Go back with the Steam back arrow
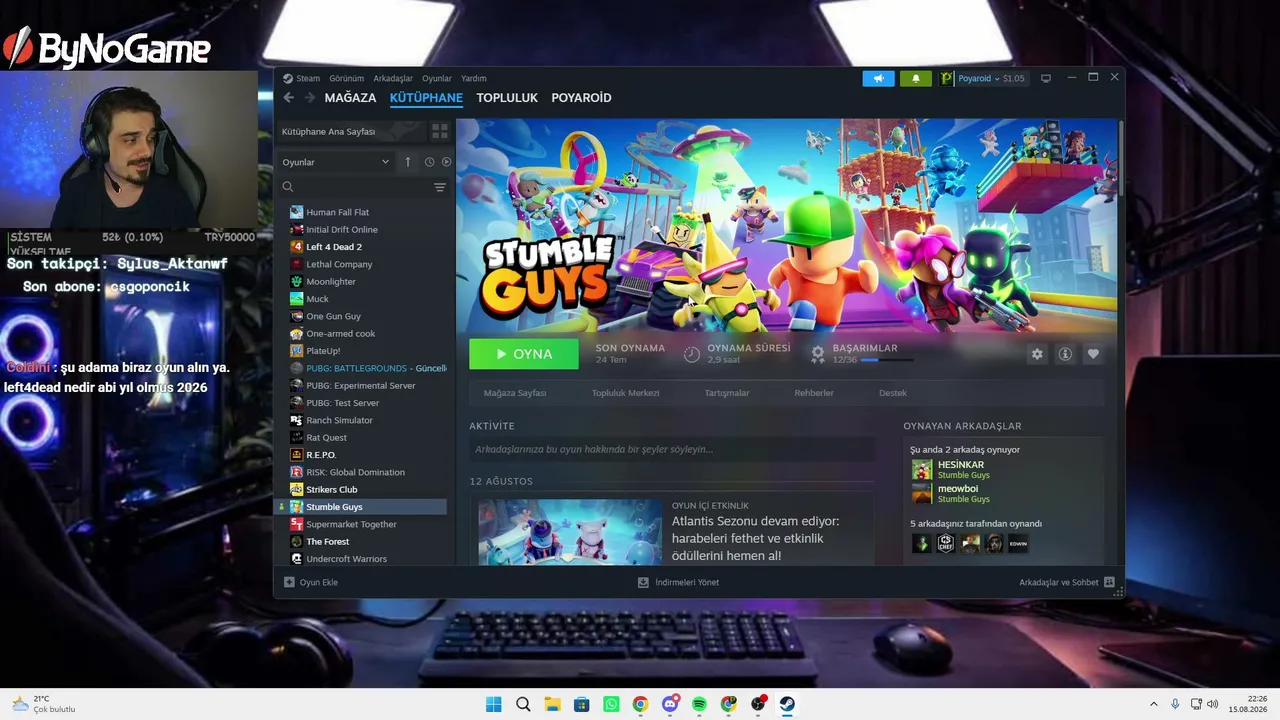This screenshot has height=720, width=1280. point(289,98)
